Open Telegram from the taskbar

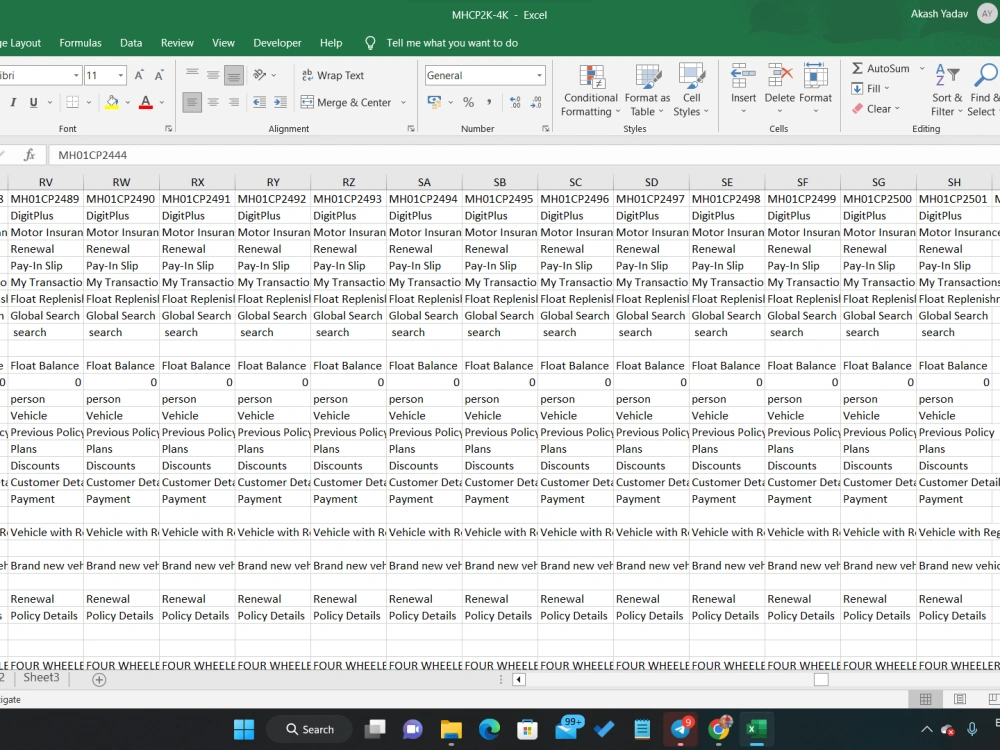[680, 729]
